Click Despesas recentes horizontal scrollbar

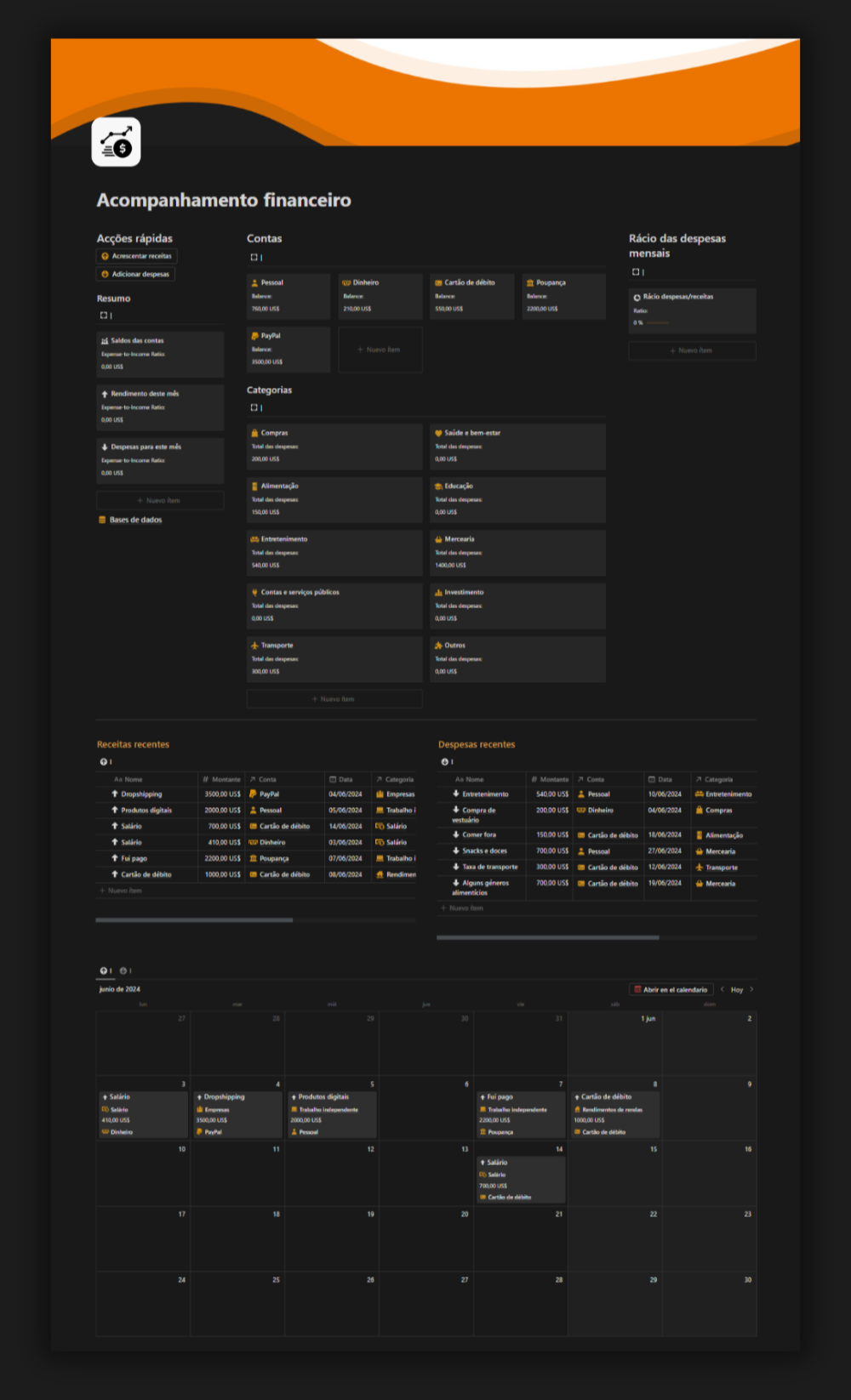[548, 937]
